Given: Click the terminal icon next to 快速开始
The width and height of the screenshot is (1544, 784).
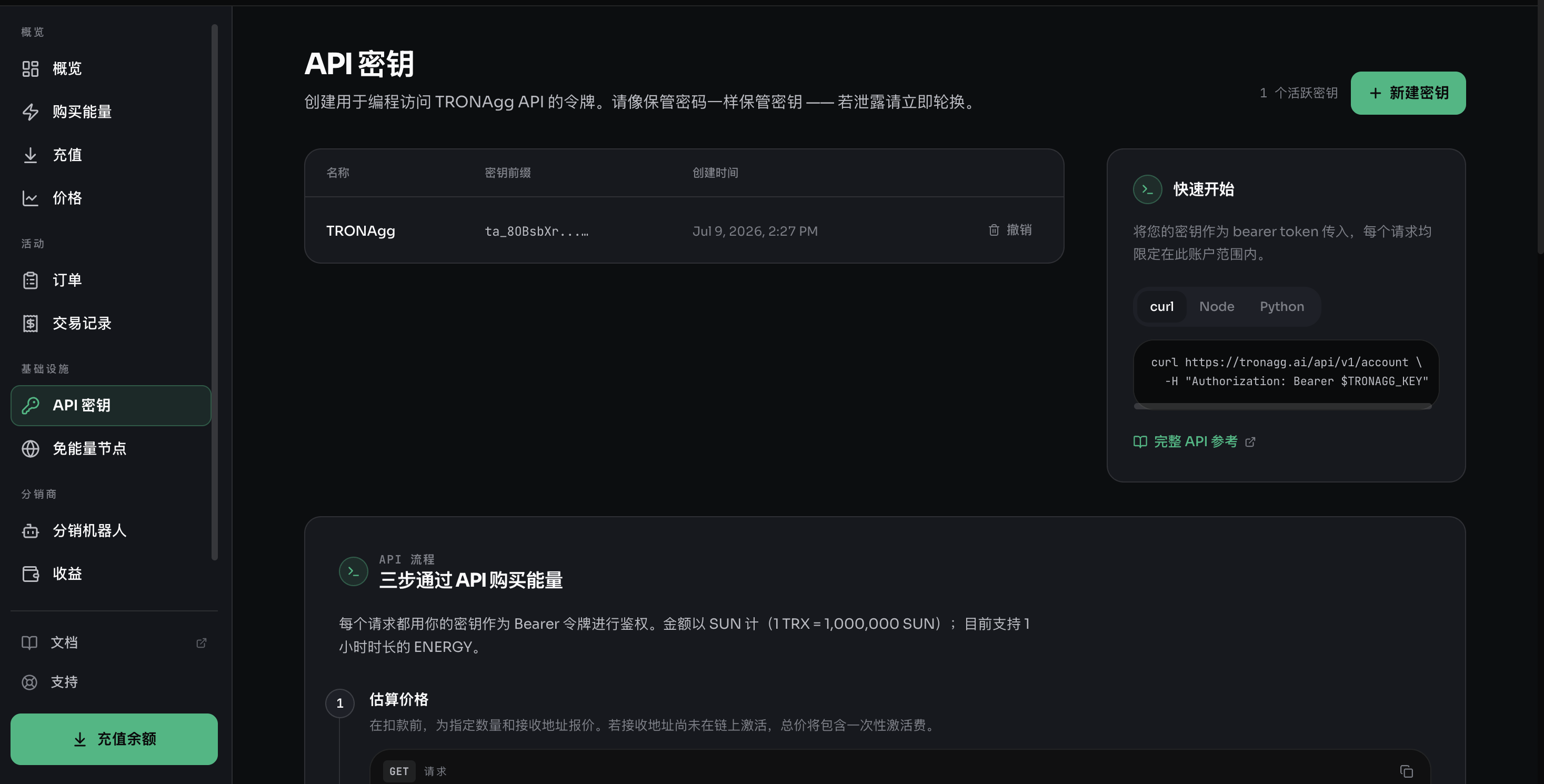Looking at the screenshot, I should pos(1147,189).
